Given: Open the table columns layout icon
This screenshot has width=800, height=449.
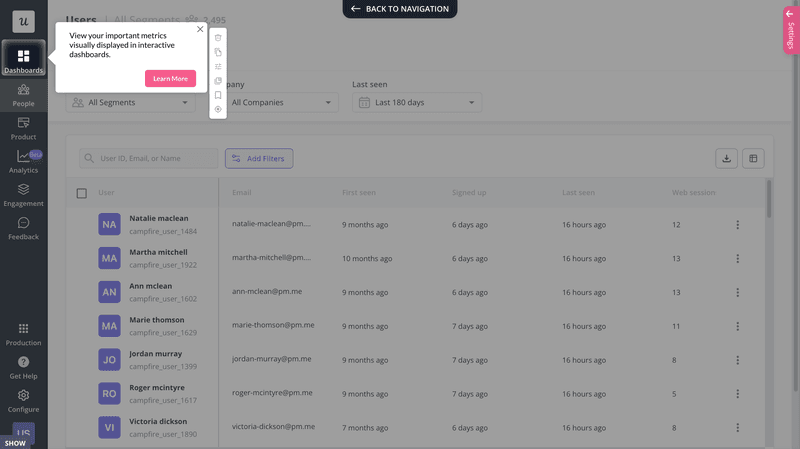Looking at the screenshot, I should point(755,158).
